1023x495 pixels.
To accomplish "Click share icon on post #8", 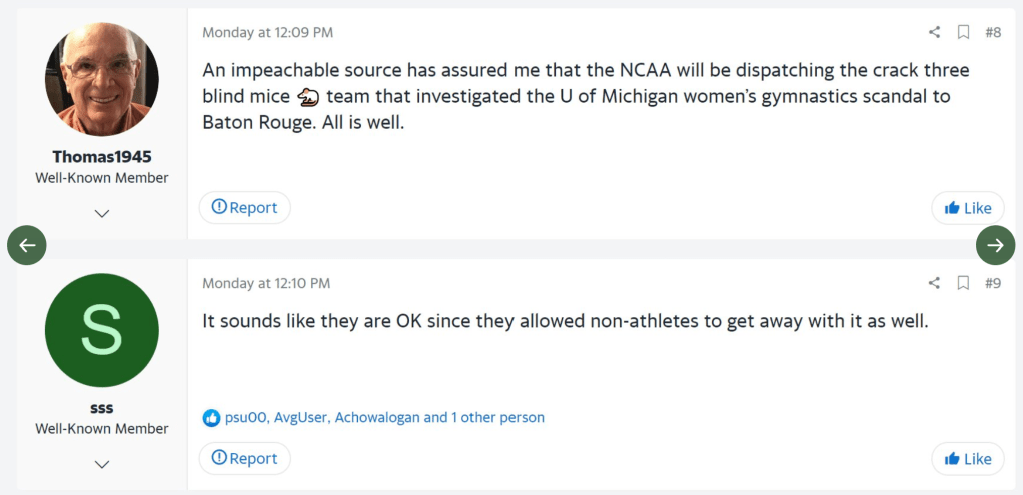I will (934, 32).
